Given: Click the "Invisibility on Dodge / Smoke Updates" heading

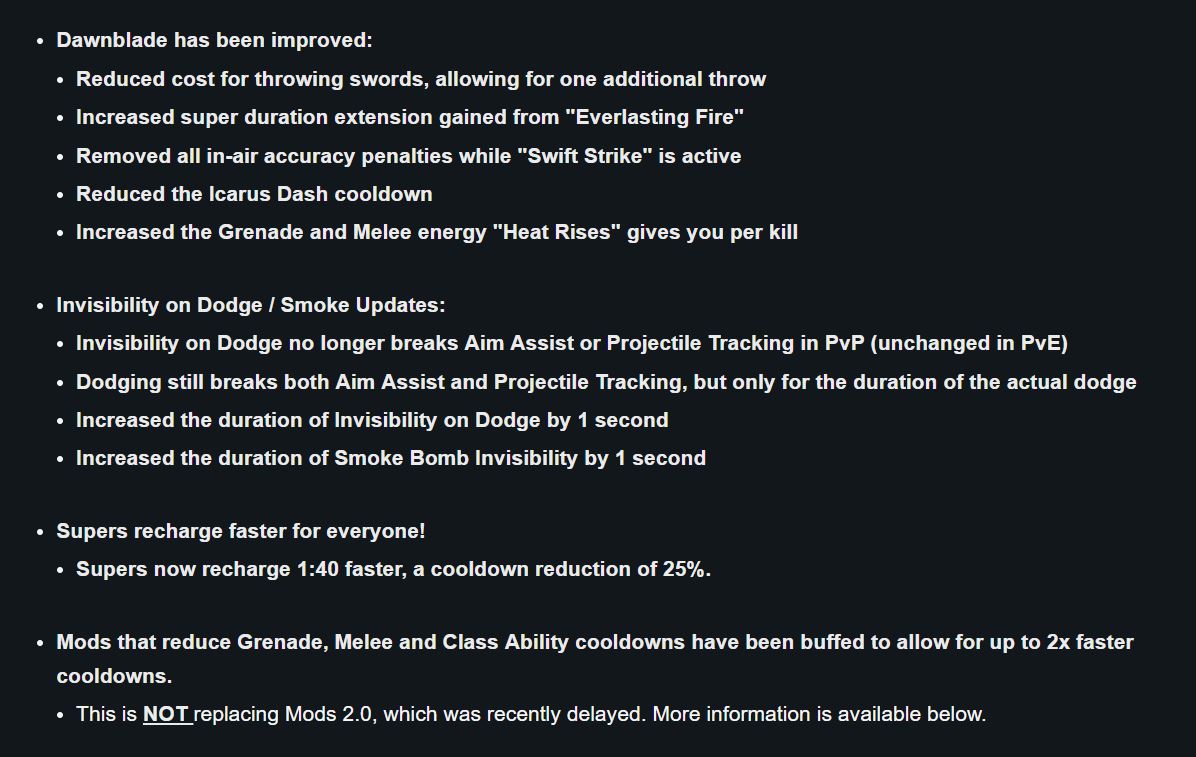Looking at the screenshot, I should pos(251,305).
